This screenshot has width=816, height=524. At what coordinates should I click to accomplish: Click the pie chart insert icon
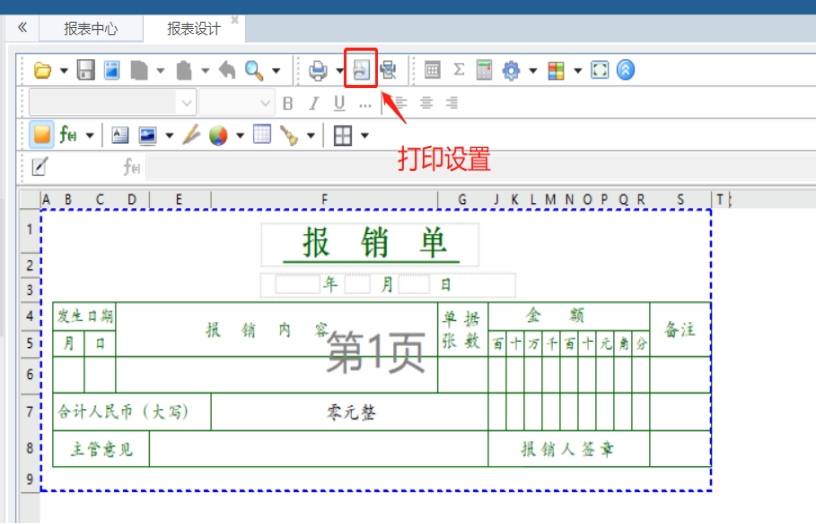pos(218,135)
